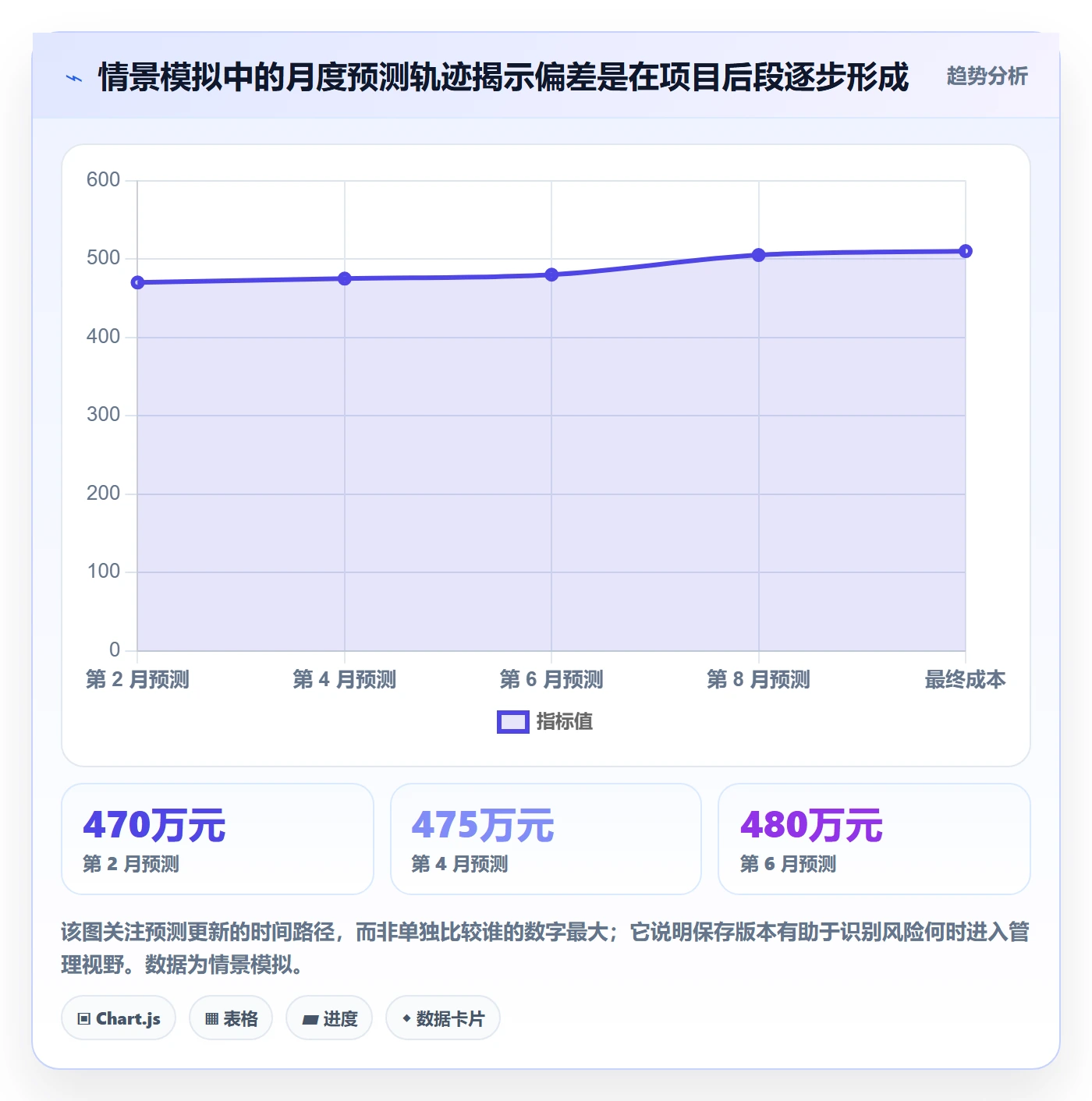Click the 进度 tag

pyautogui.click(x=329, y=1018)
